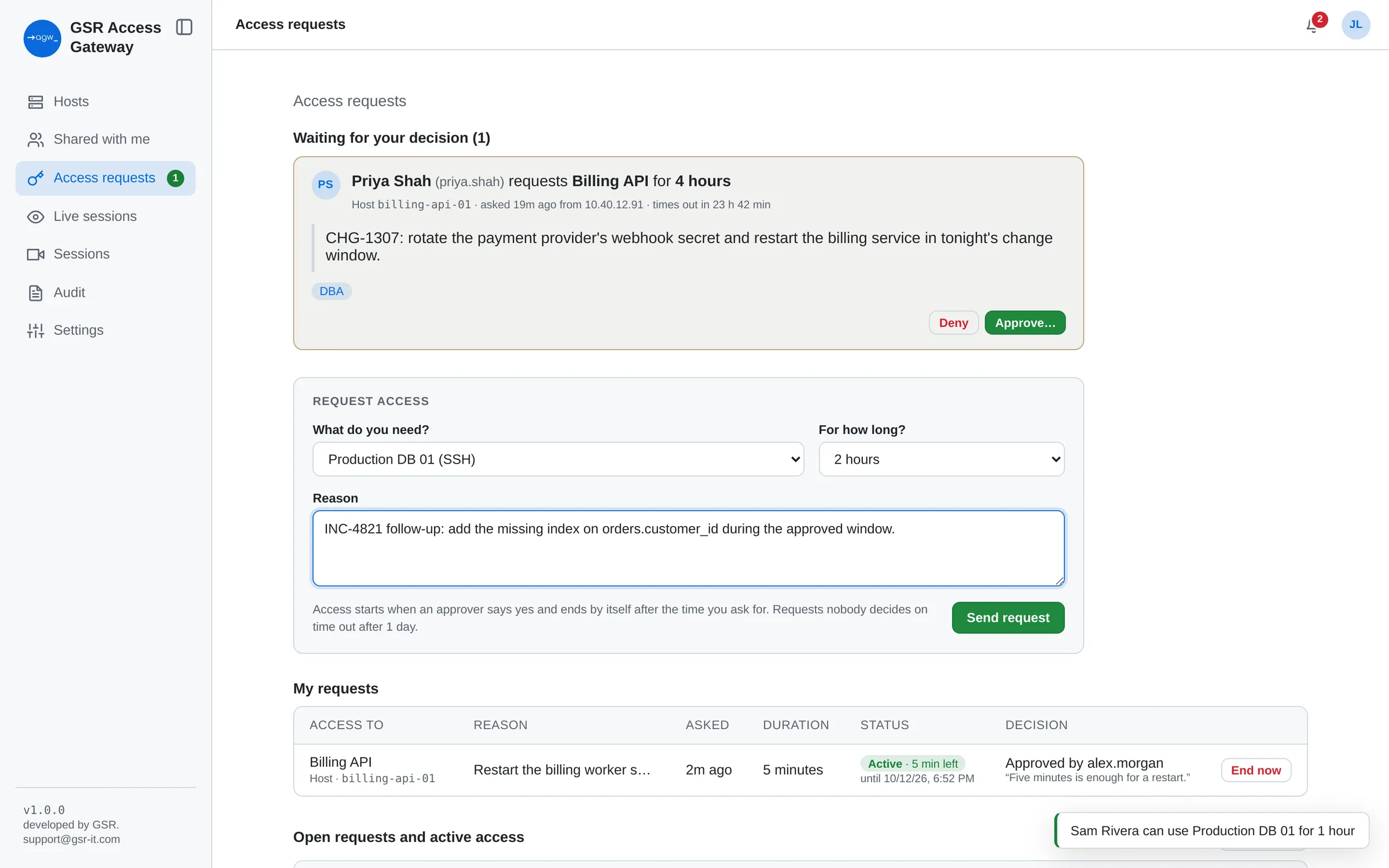Open the JL user avatar menu

pos(1355,25)
